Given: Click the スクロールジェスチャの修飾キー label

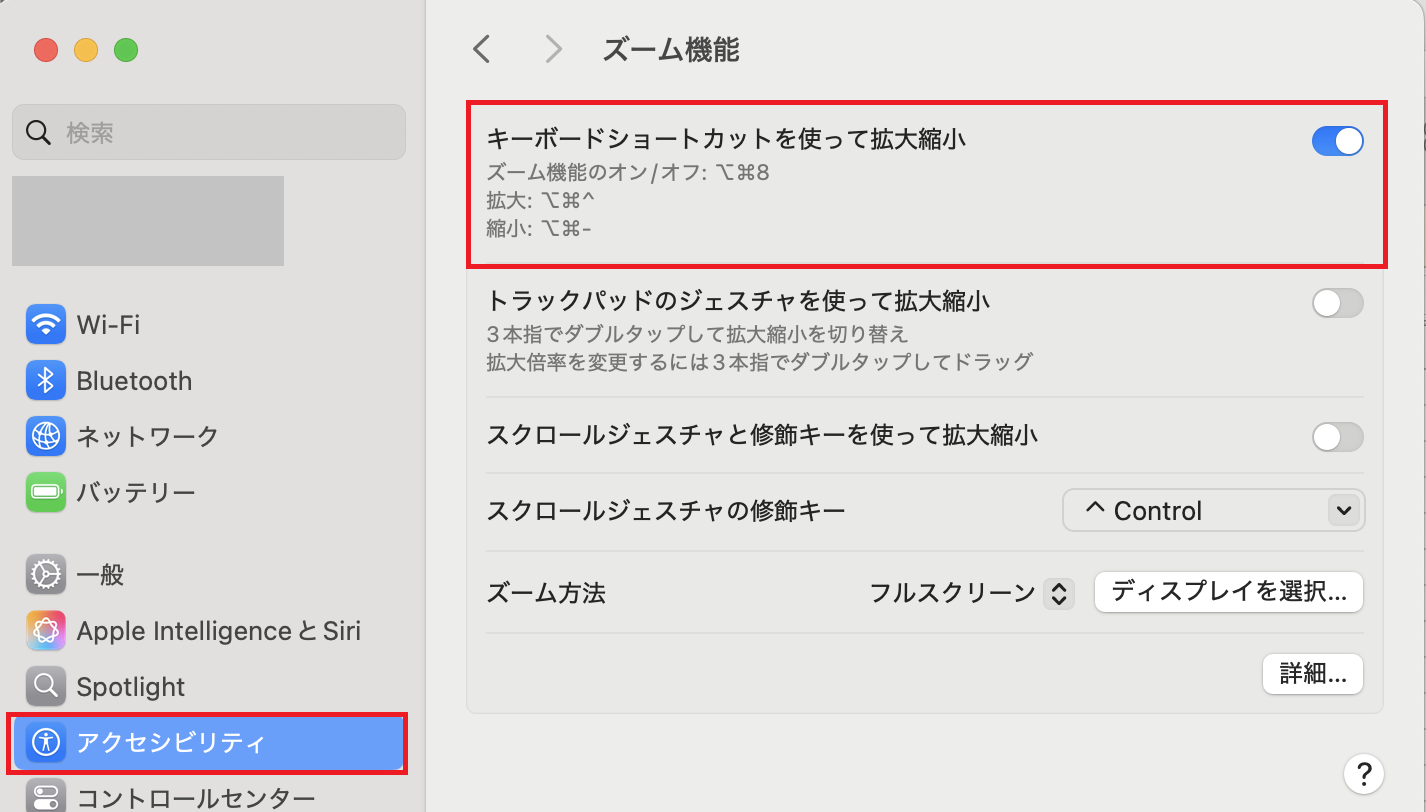Looking at the screenshot, I should (x=666, y=512).
